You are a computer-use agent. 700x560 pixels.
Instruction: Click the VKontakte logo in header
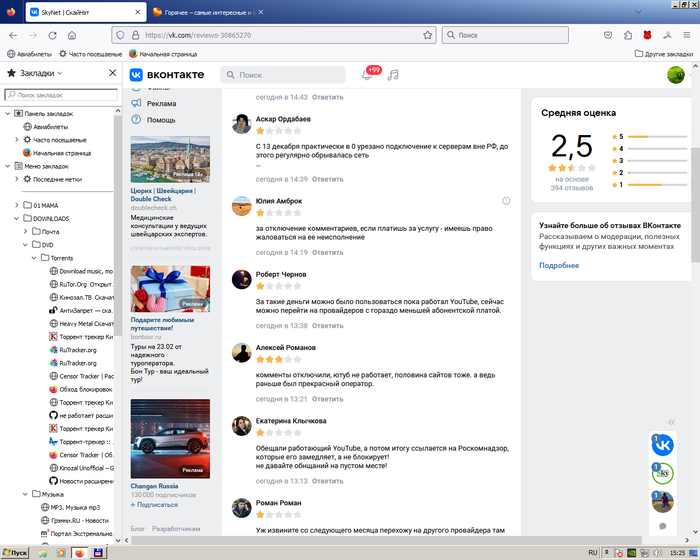[166, 75]
